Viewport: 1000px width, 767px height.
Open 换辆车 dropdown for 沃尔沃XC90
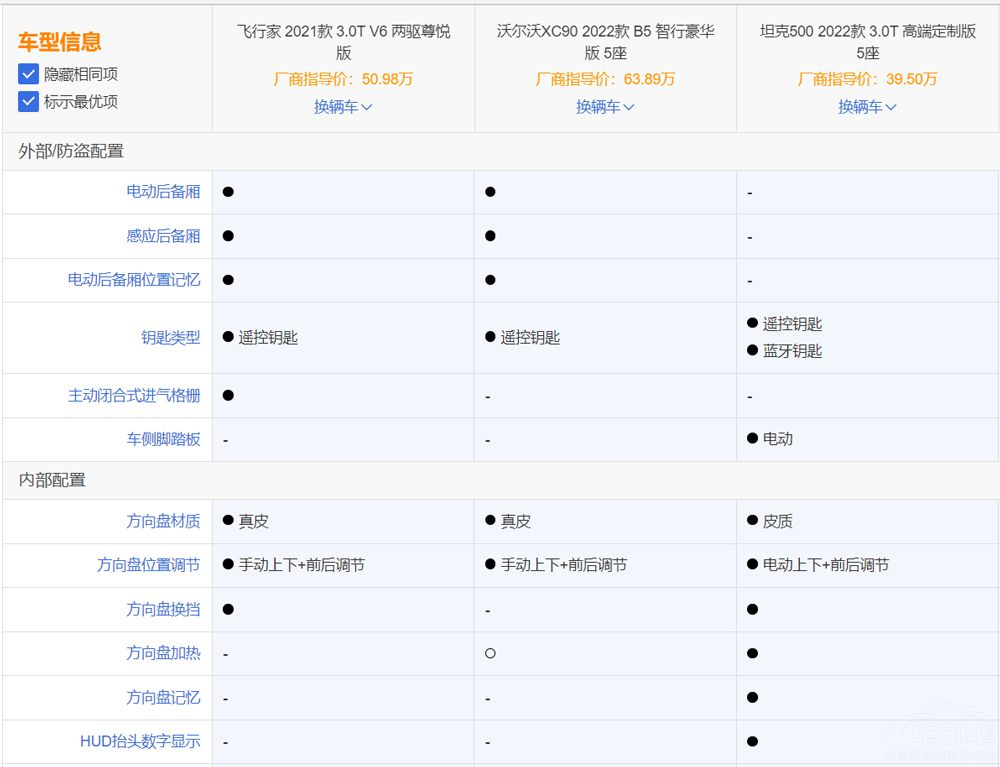click(x=605, y=107)
